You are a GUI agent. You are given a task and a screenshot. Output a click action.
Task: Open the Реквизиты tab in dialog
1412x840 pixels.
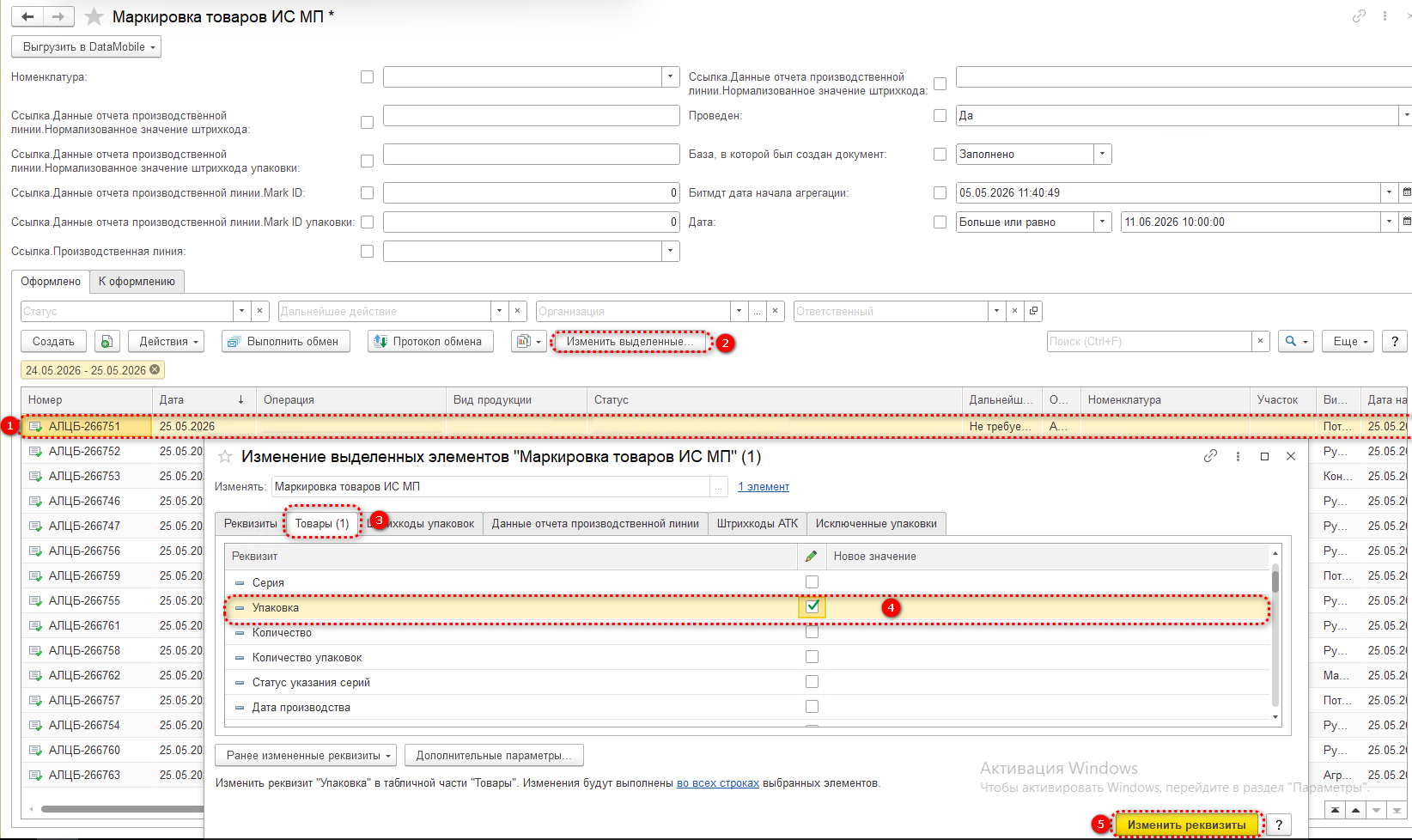point(250,524)
